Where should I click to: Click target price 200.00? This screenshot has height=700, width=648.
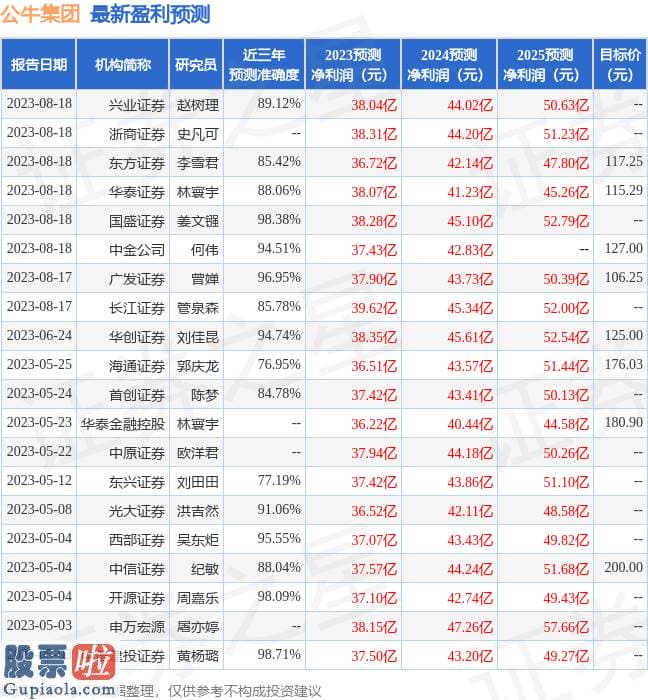click(x=624, y=567)
